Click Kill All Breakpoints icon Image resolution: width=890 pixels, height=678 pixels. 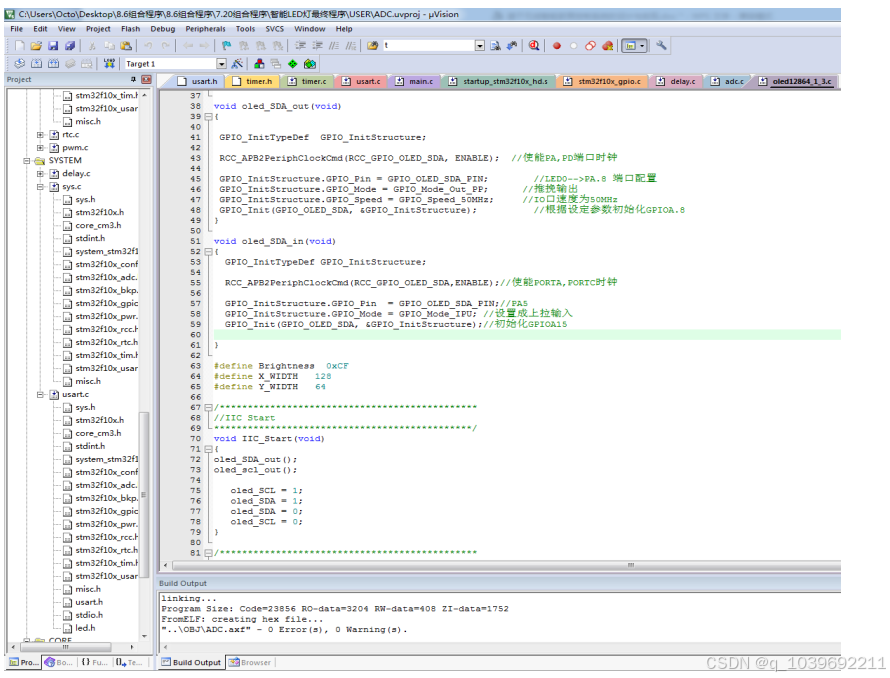(607, 45)
